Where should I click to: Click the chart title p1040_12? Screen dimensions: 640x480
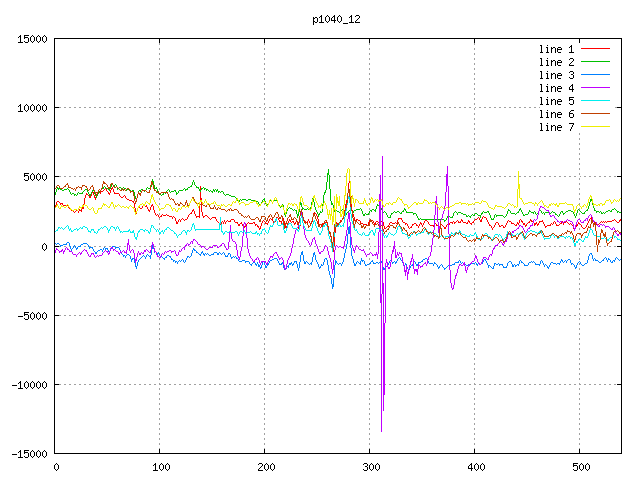337,19
